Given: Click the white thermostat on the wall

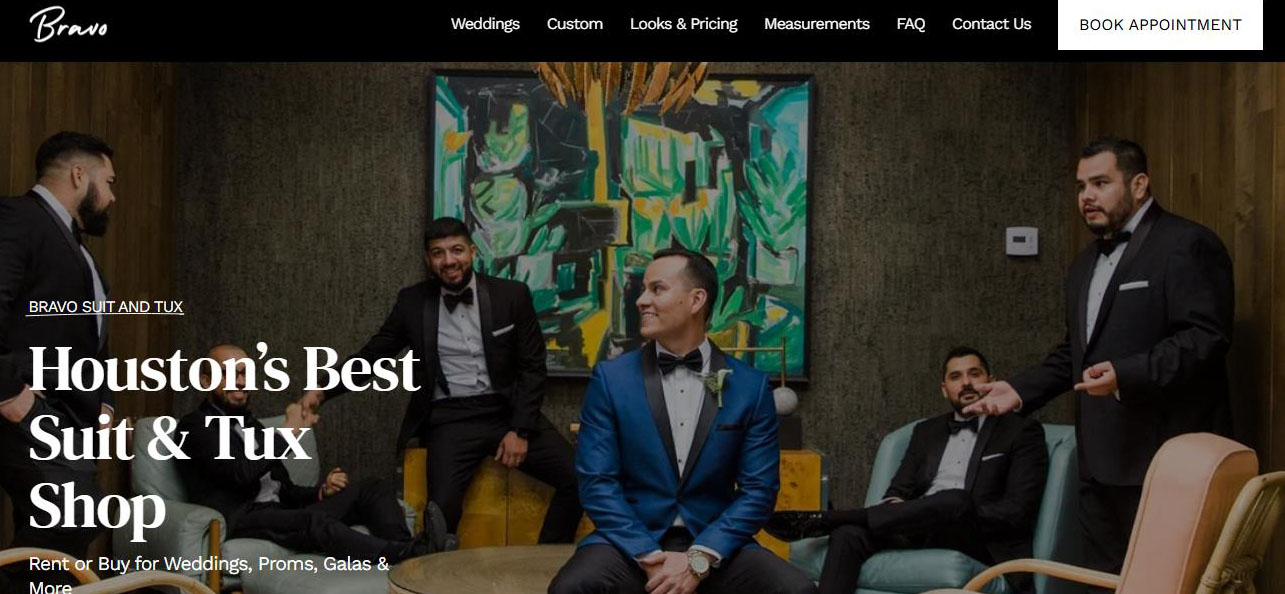Looking at the screenshot, I should (x=1021, y=241).
